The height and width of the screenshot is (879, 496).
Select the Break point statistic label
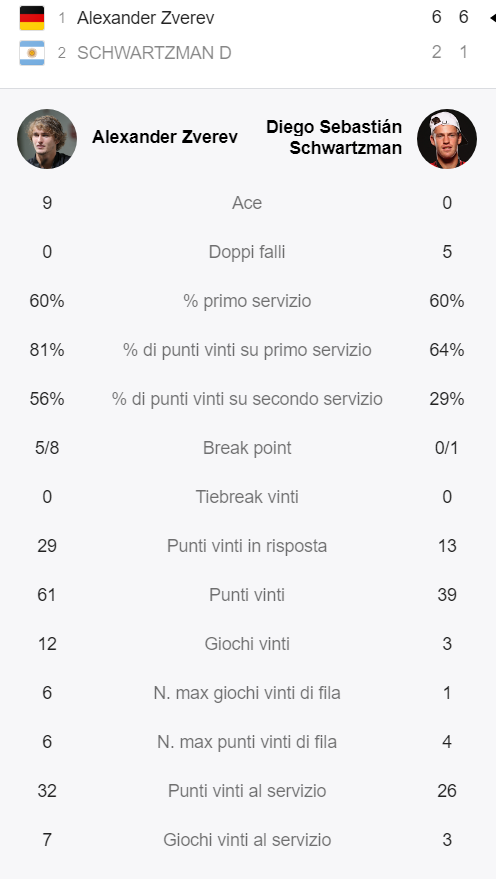point(247,448)
